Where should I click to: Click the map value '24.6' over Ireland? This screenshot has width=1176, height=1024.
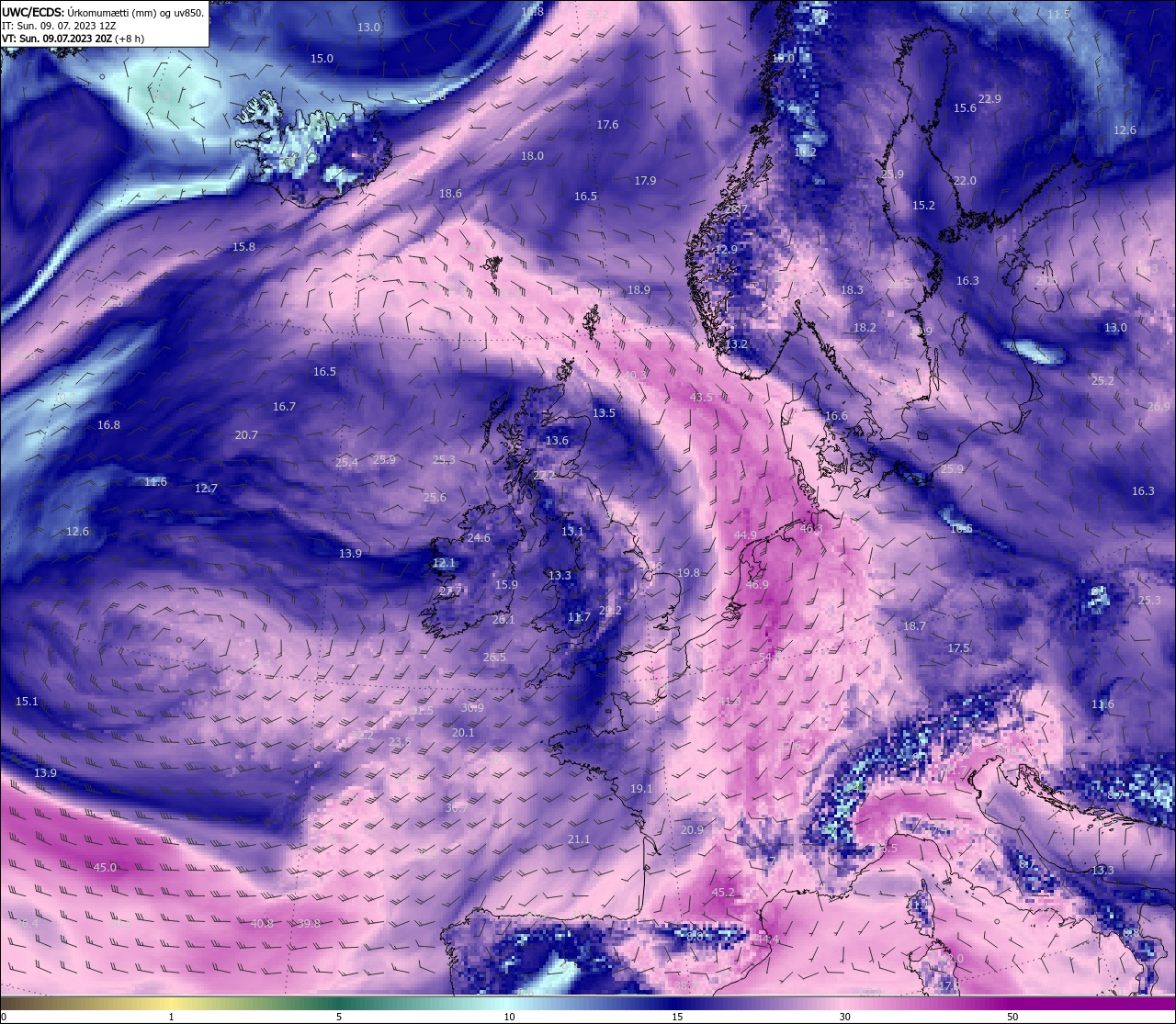click(x=479, y=538)
